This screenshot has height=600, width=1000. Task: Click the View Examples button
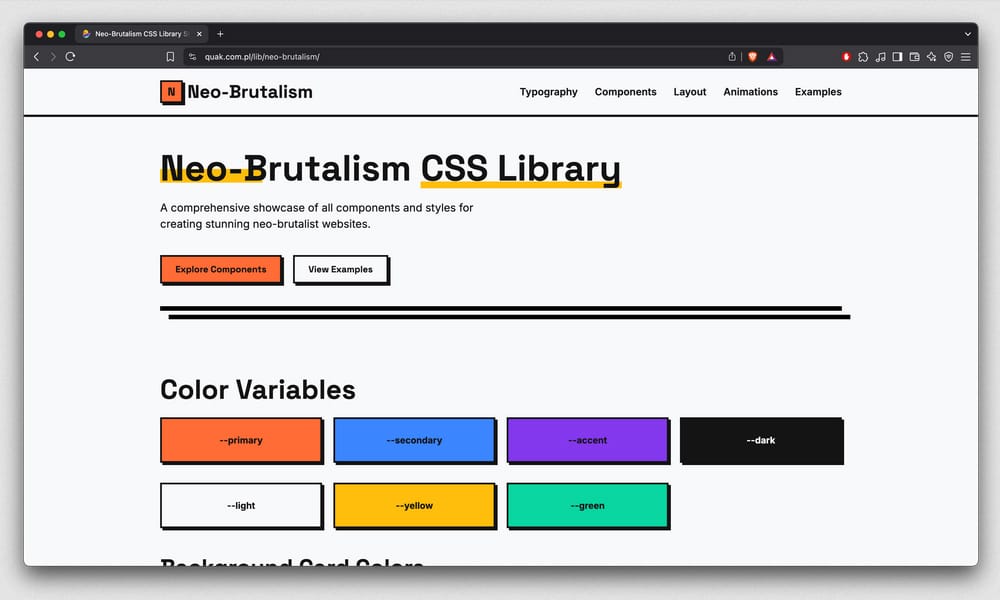(x=341, y=269)
